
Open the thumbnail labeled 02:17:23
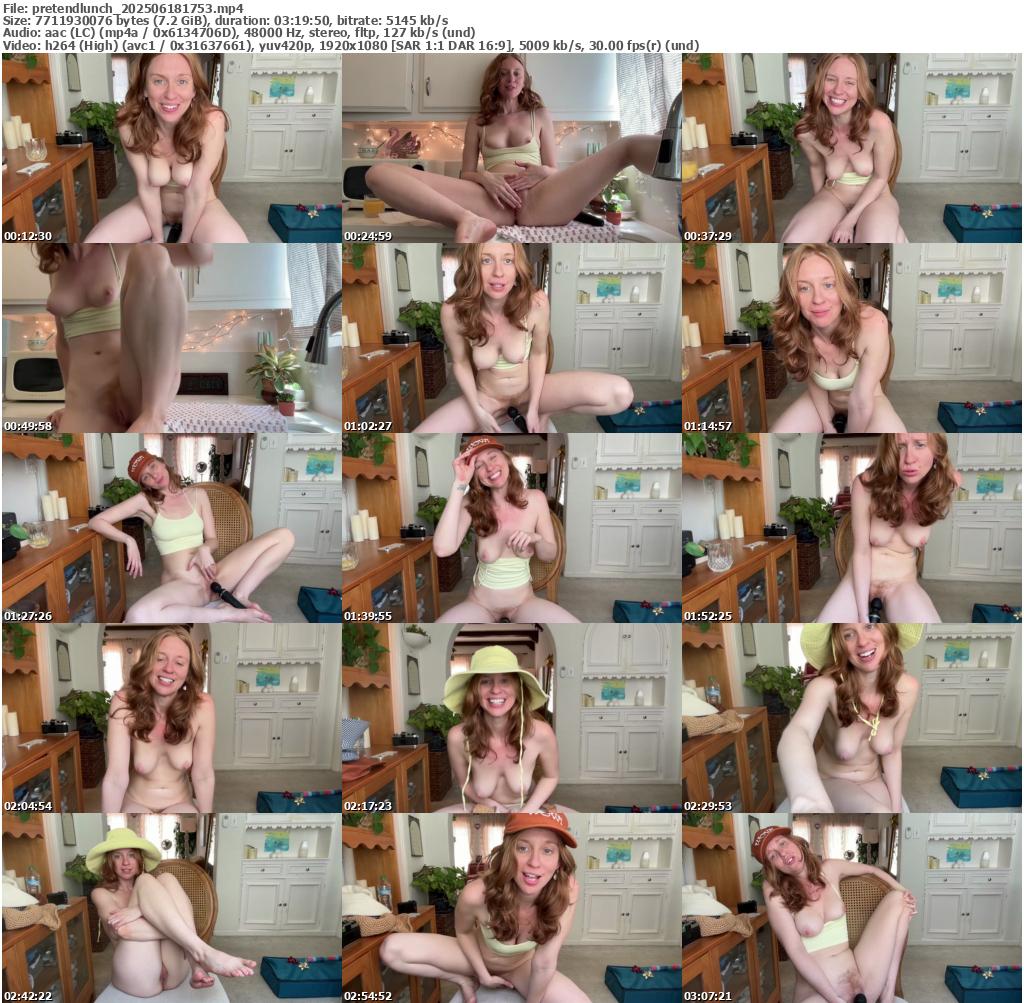pyautogui.click(x=511, y=718)
